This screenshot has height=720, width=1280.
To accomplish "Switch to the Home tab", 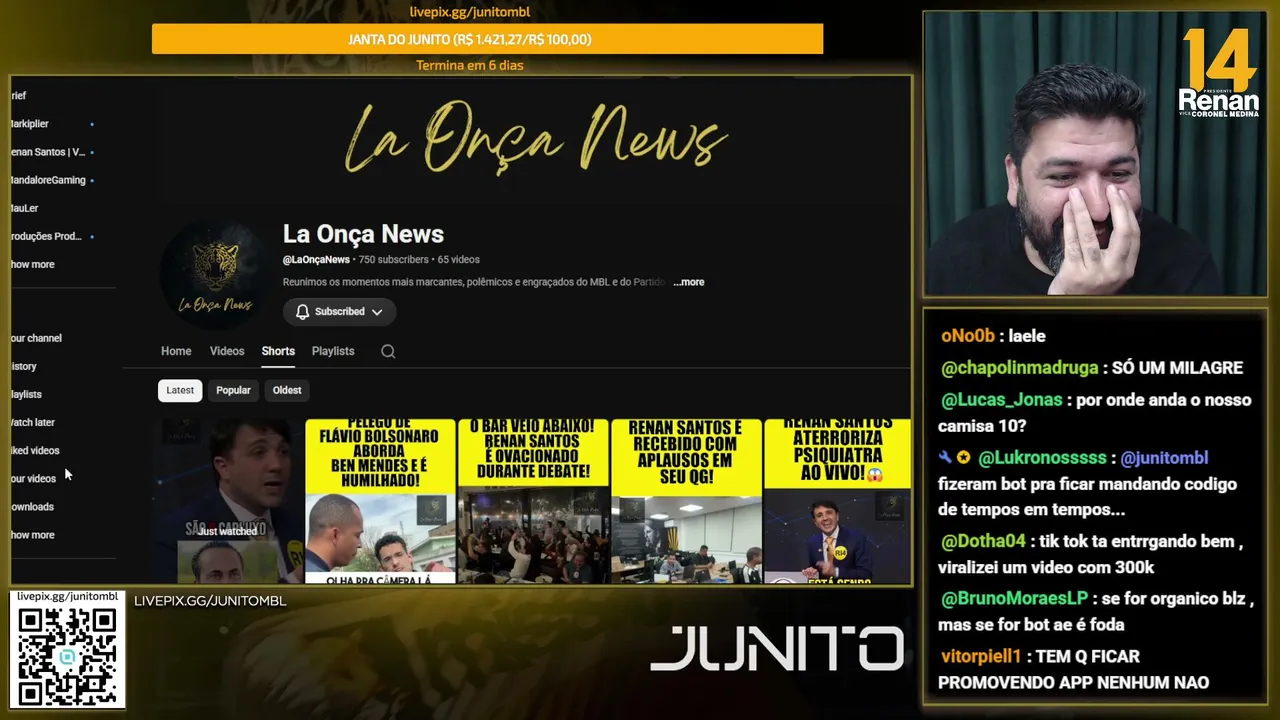I will 176,351.
